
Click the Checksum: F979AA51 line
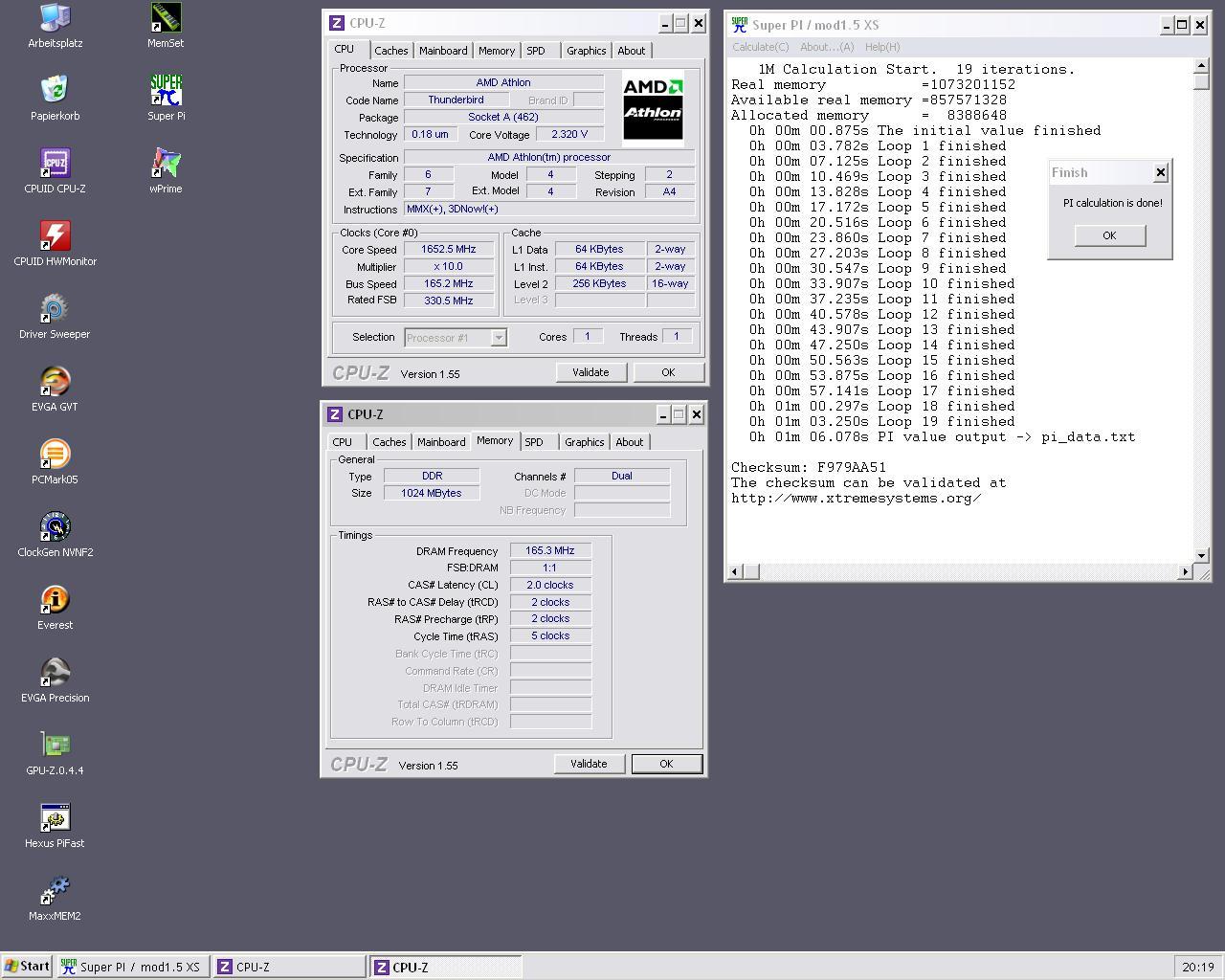pos(809,468)
